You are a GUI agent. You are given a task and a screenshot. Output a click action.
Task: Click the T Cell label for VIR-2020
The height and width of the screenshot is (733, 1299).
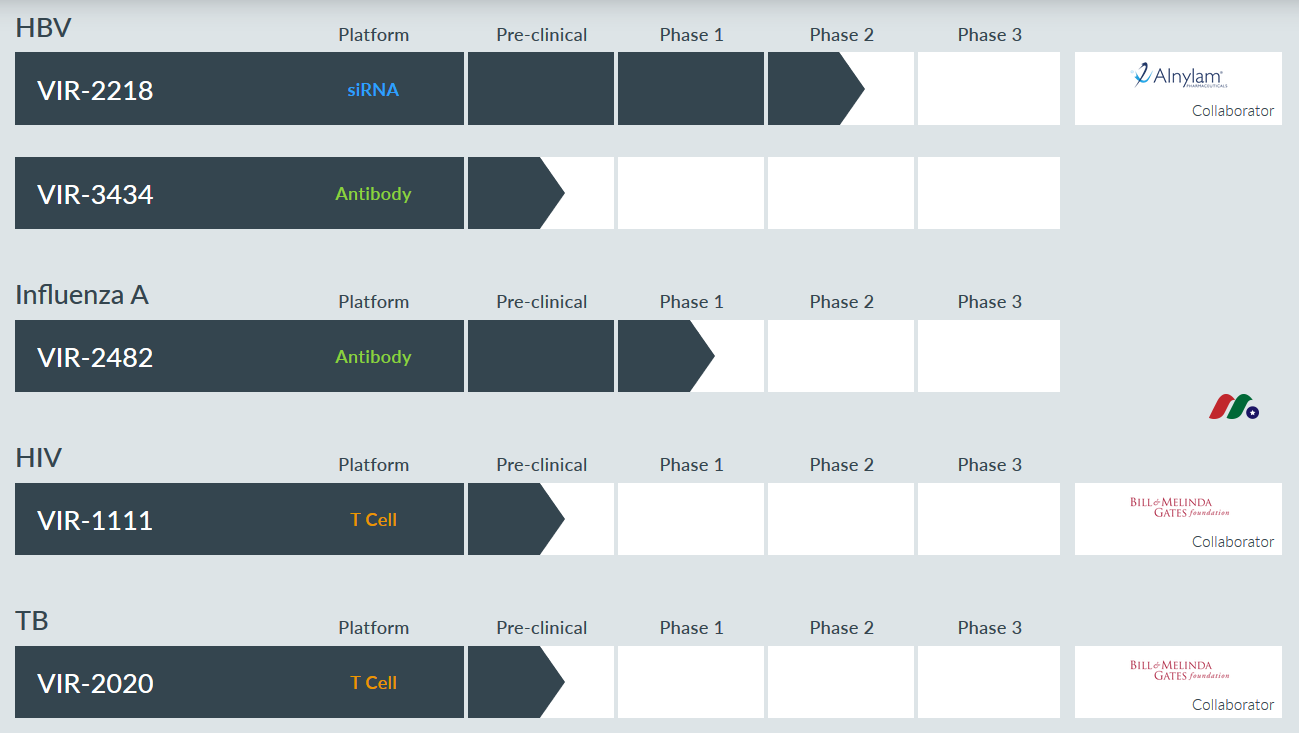373,683
